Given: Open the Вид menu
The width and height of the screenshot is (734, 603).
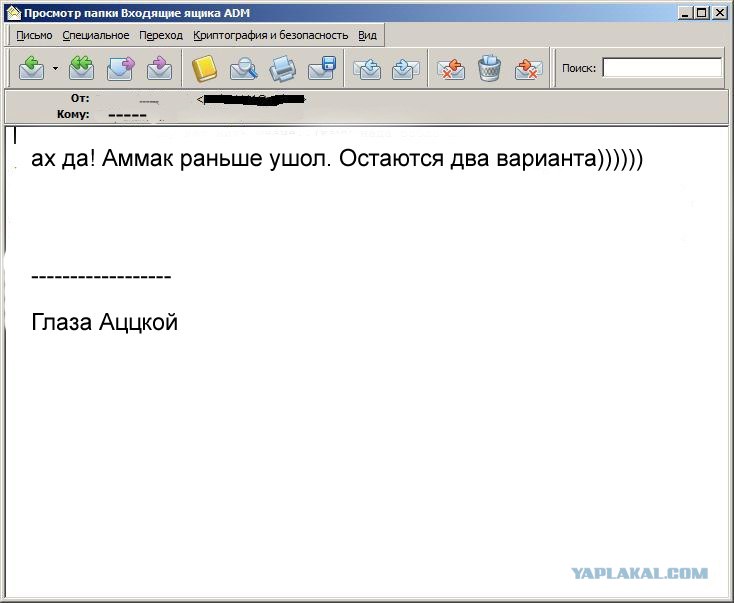Looking at the screenshot, I should click(x=367, y=35).
